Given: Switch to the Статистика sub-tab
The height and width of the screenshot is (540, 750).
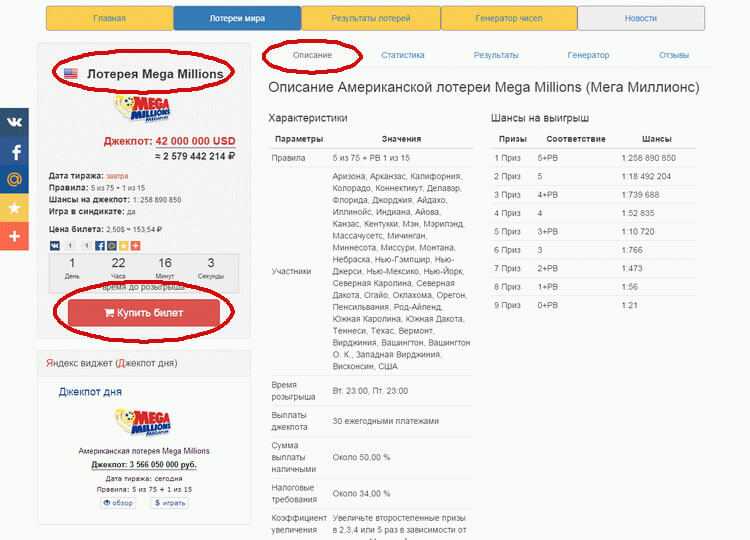Looking at the screenshot, I should click(403, 55).
